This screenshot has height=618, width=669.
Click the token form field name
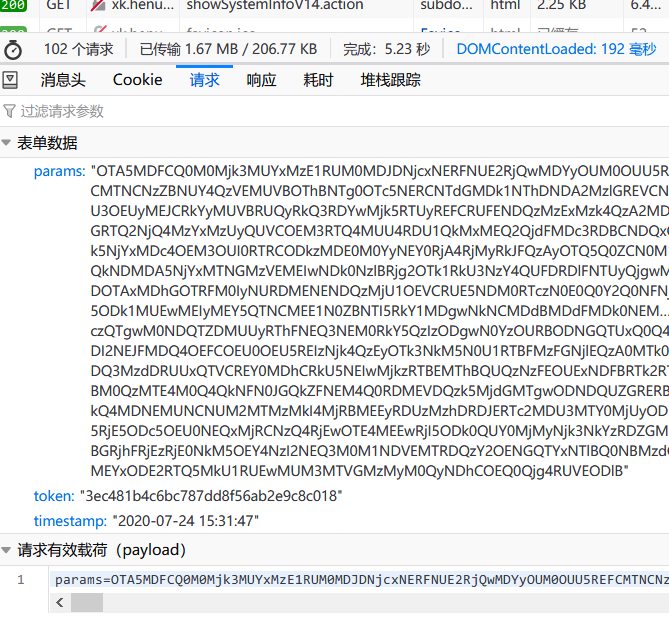pyautogui.click(x=54, y=496)
